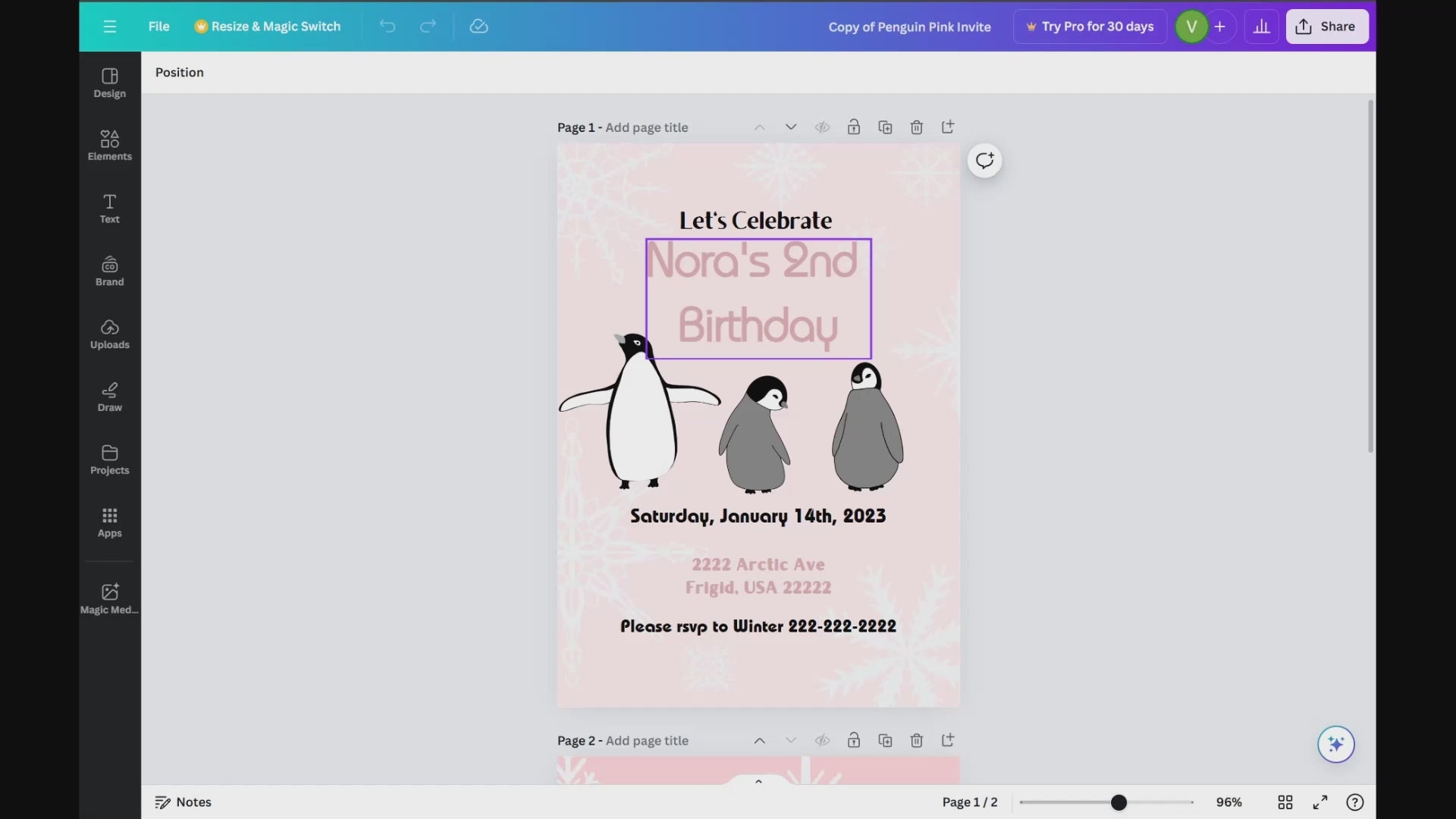This screenshot has height=819, width=1456.
Task: Open the V user avatar
Action: click(x=1191, y=27)
